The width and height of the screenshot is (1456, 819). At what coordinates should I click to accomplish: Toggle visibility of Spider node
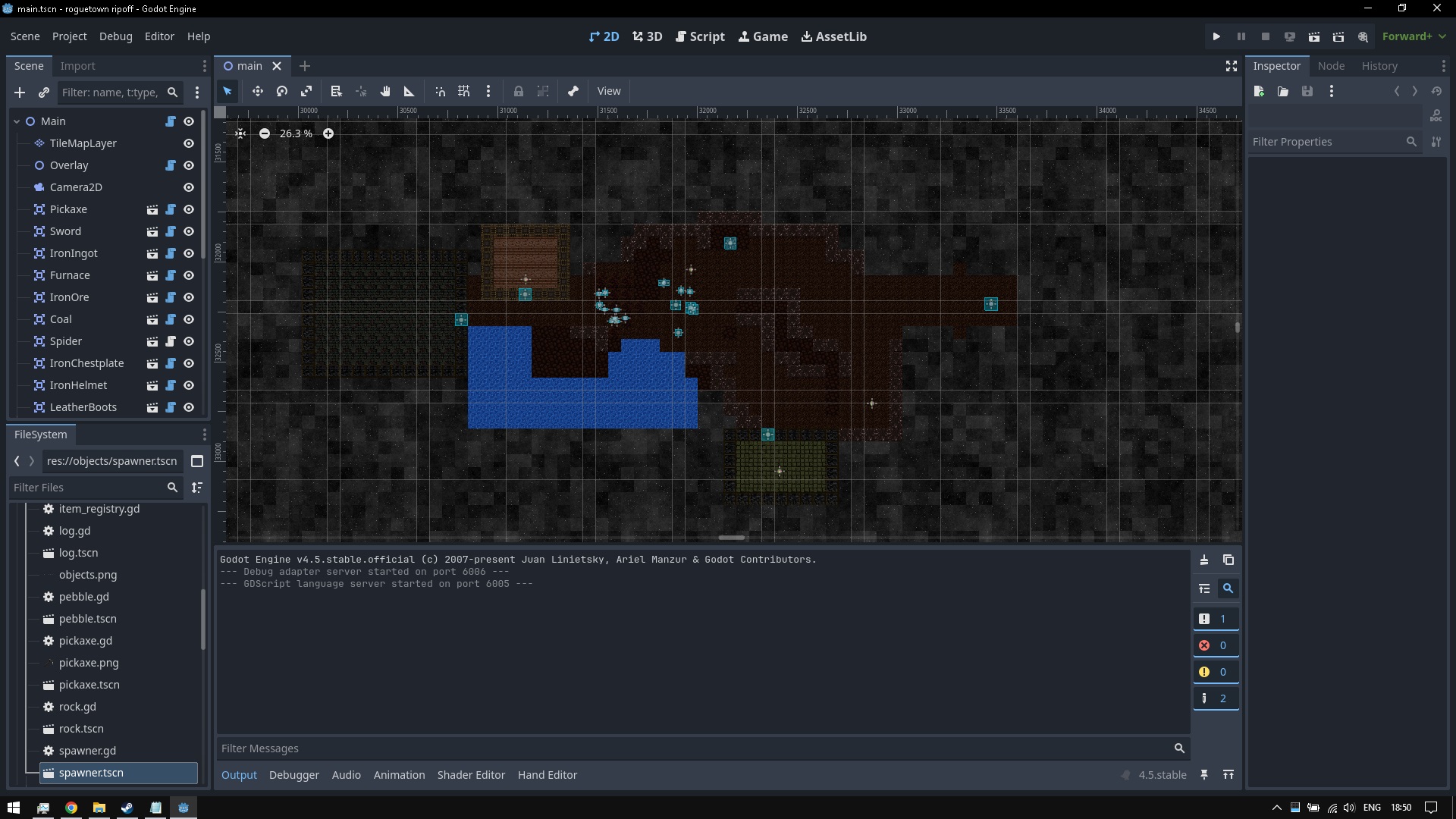tap(189, 341)
